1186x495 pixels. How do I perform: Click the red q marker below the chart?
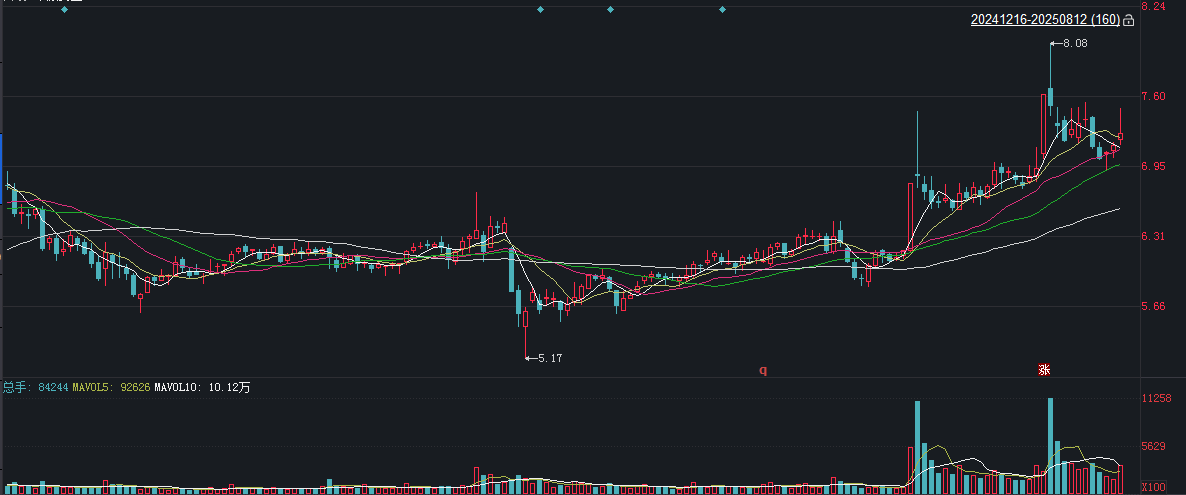click(763, 370)
